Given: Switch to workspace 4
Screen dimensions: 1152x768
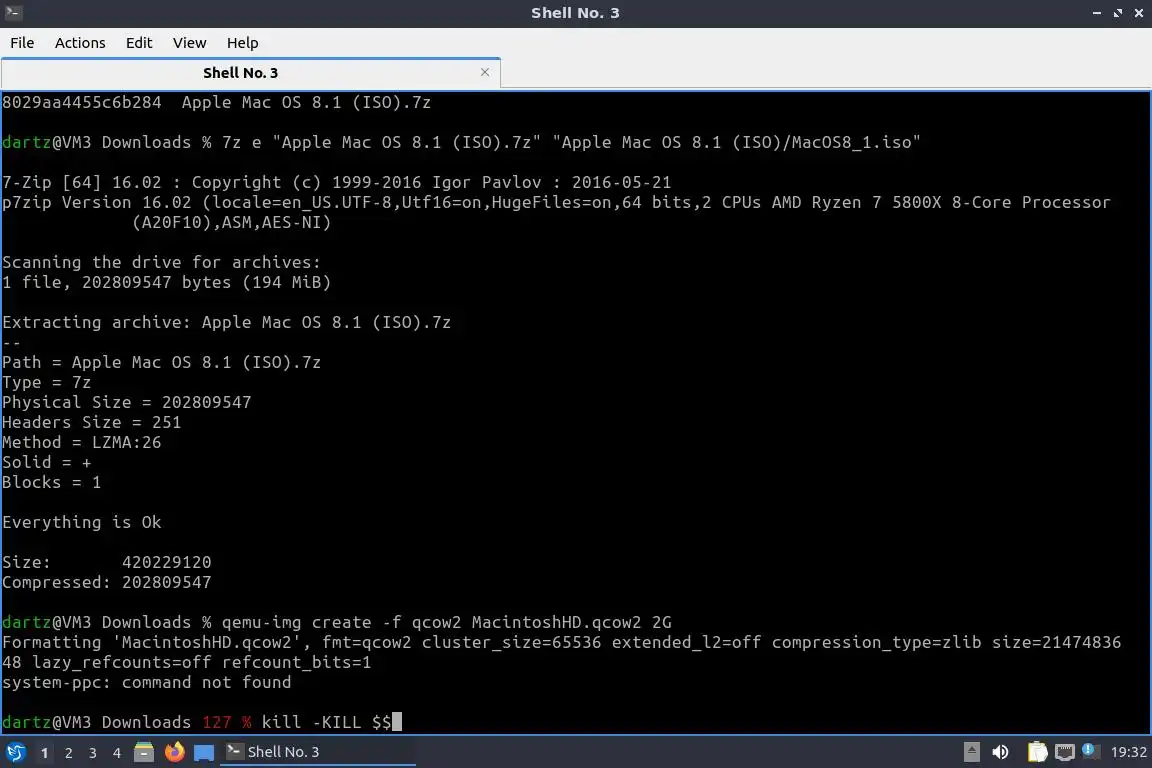Looking at the screenshot, I should 117,753.
